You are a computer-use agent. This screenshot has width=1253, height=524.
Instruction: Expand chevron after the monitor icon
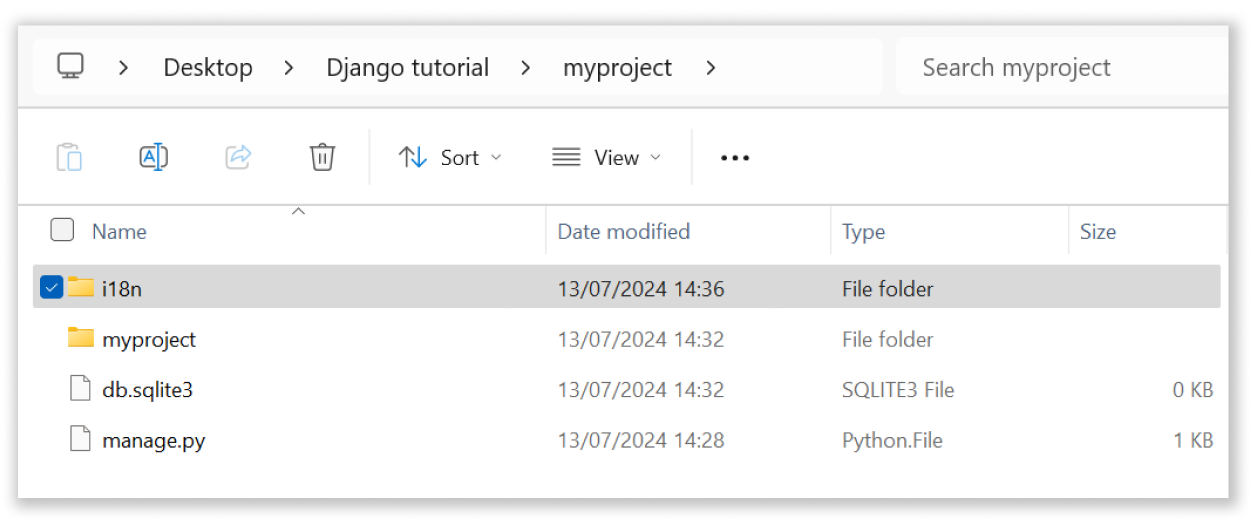click(124, 68)
